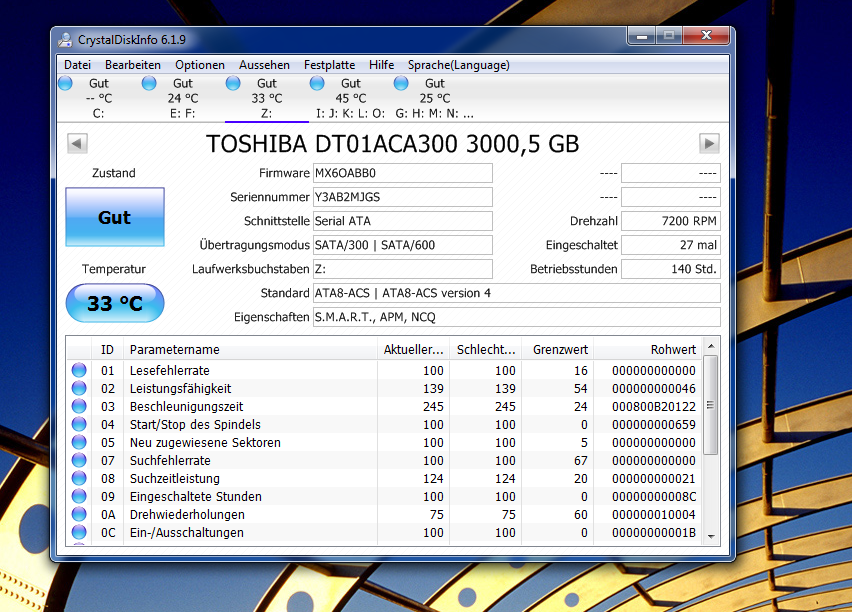Screen dimensions: 852x612
Task: Select the I: J: K: L: O: disk orb
Action: coord(317,83)
